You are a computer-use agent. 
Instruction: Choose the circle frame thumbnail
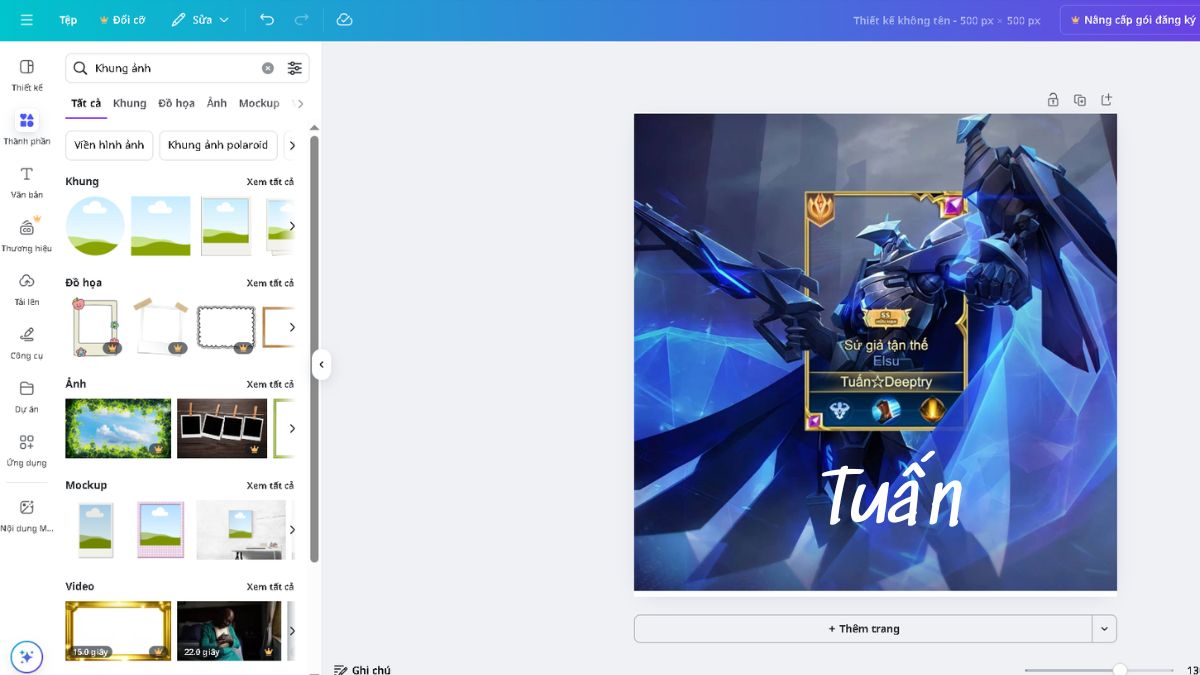(x=95, y=226)
